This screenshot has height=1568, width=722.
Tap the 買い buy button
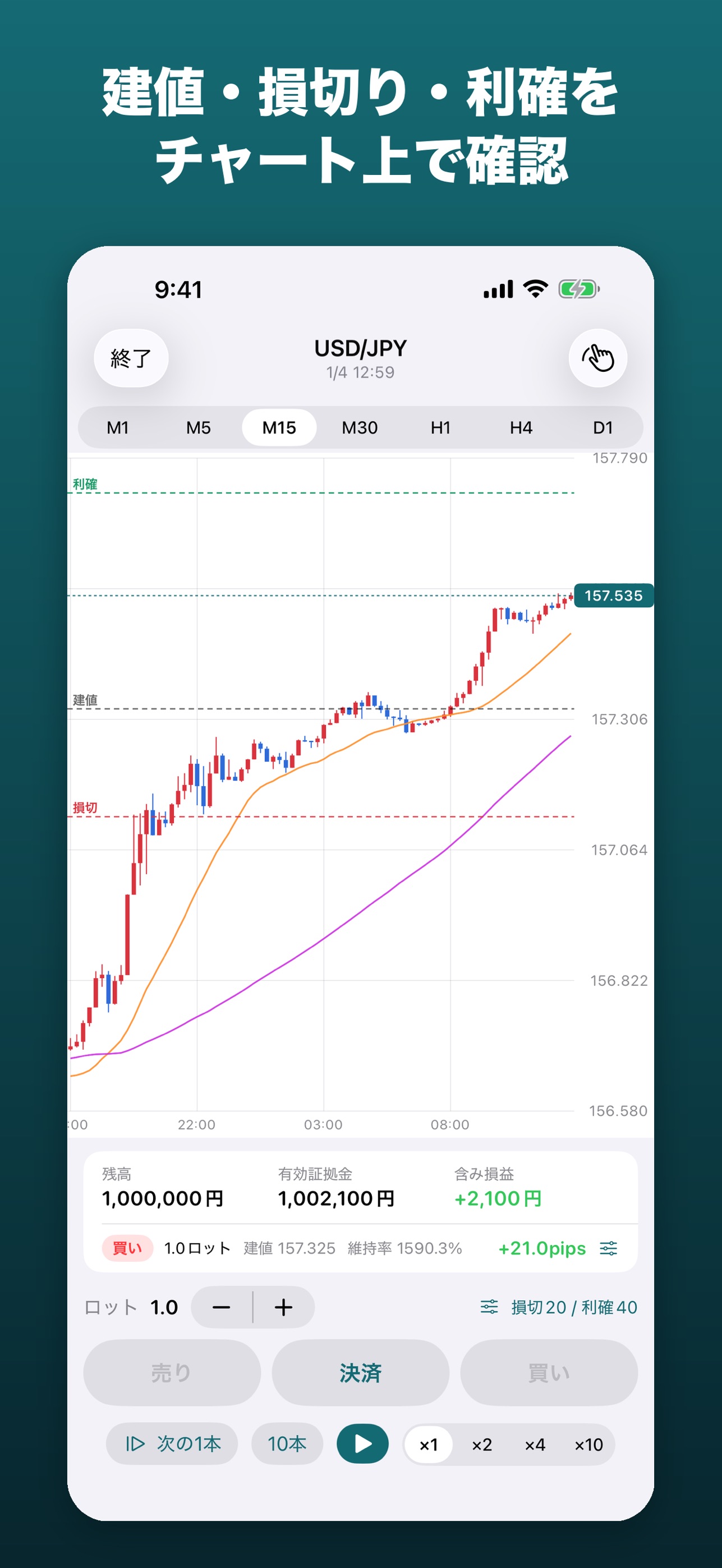click(549, 1373)
